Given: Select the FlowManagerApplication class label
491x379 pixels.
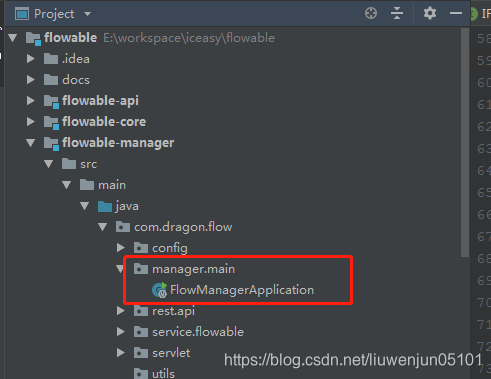Looking at the screenshot, I should (x=242, y=290).
